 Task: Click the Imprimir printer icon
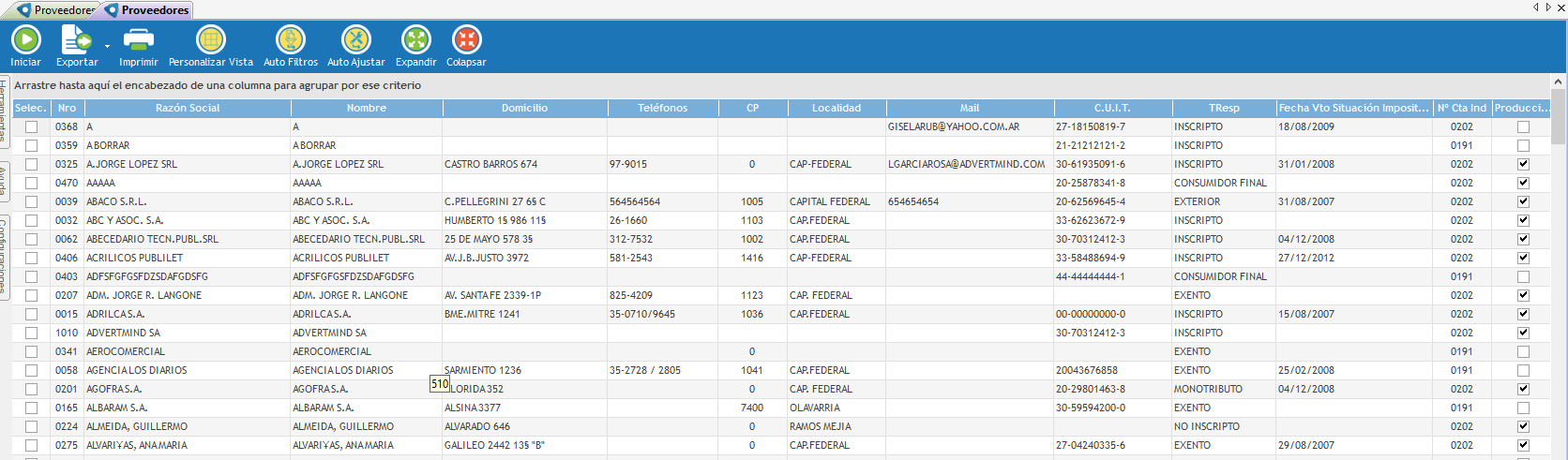click(x=138, y=40)
